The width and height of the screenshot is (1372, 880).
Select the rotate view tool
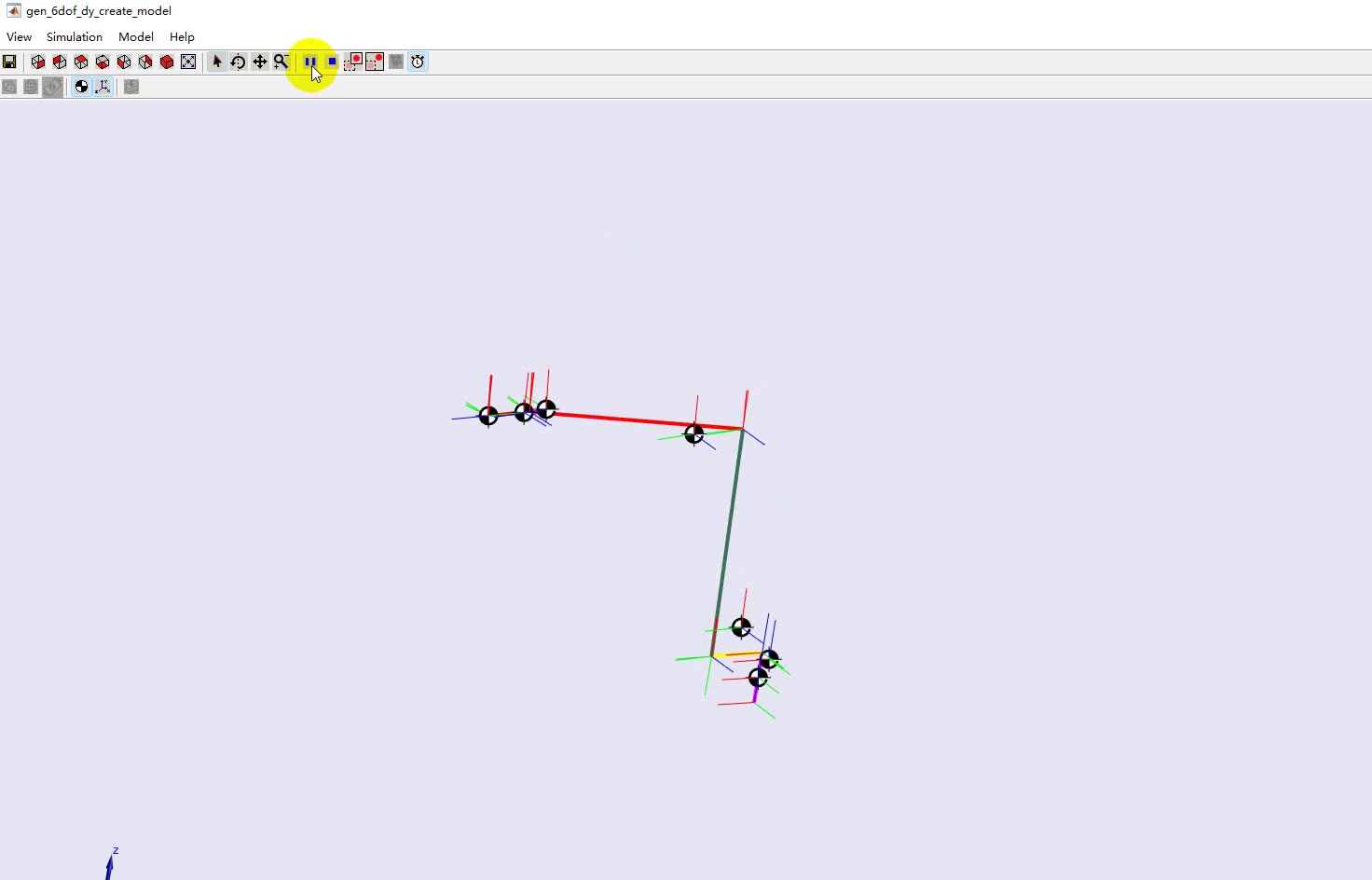pyautogui.click(x=238, y=62)
